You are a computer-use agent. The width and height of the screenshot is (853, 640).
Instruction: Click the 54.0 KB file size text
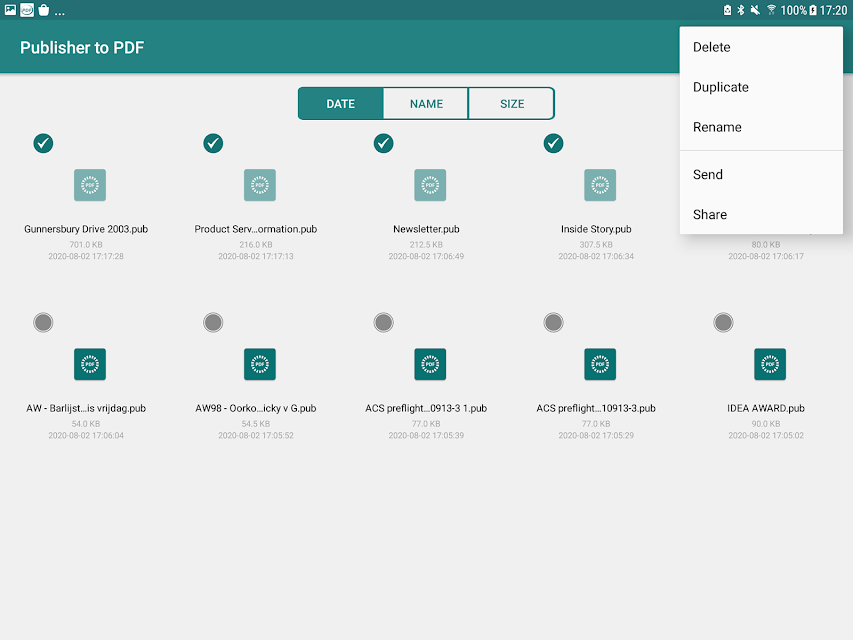pyautogui.click(x=86, y=423)
